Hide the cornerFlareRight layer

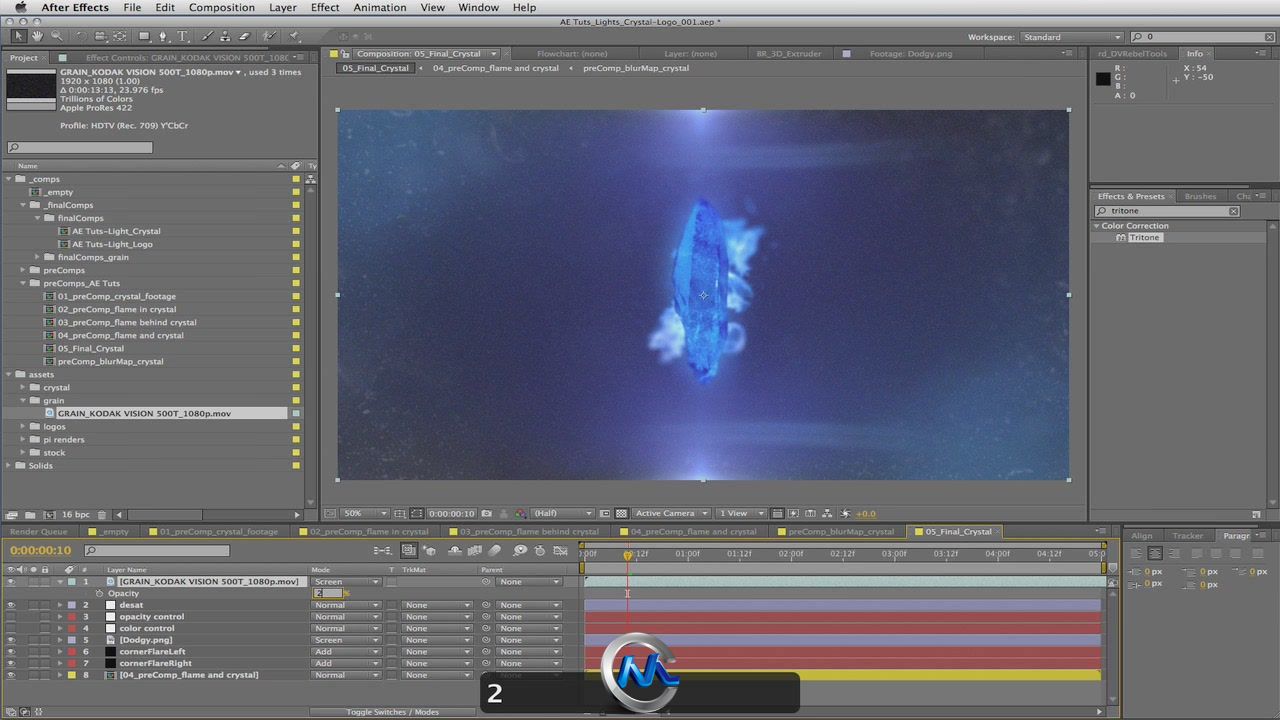11,663
